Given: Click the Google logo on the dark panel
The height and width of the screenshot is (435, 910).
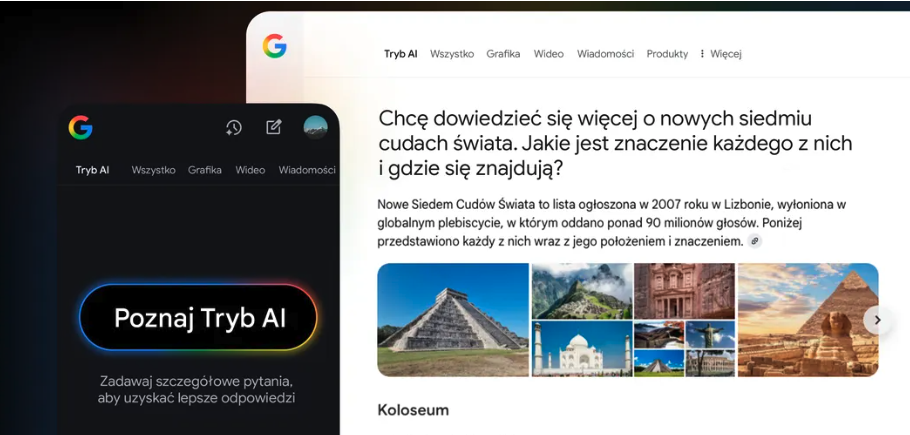Looking at the screenshot, I should point(81,128).
